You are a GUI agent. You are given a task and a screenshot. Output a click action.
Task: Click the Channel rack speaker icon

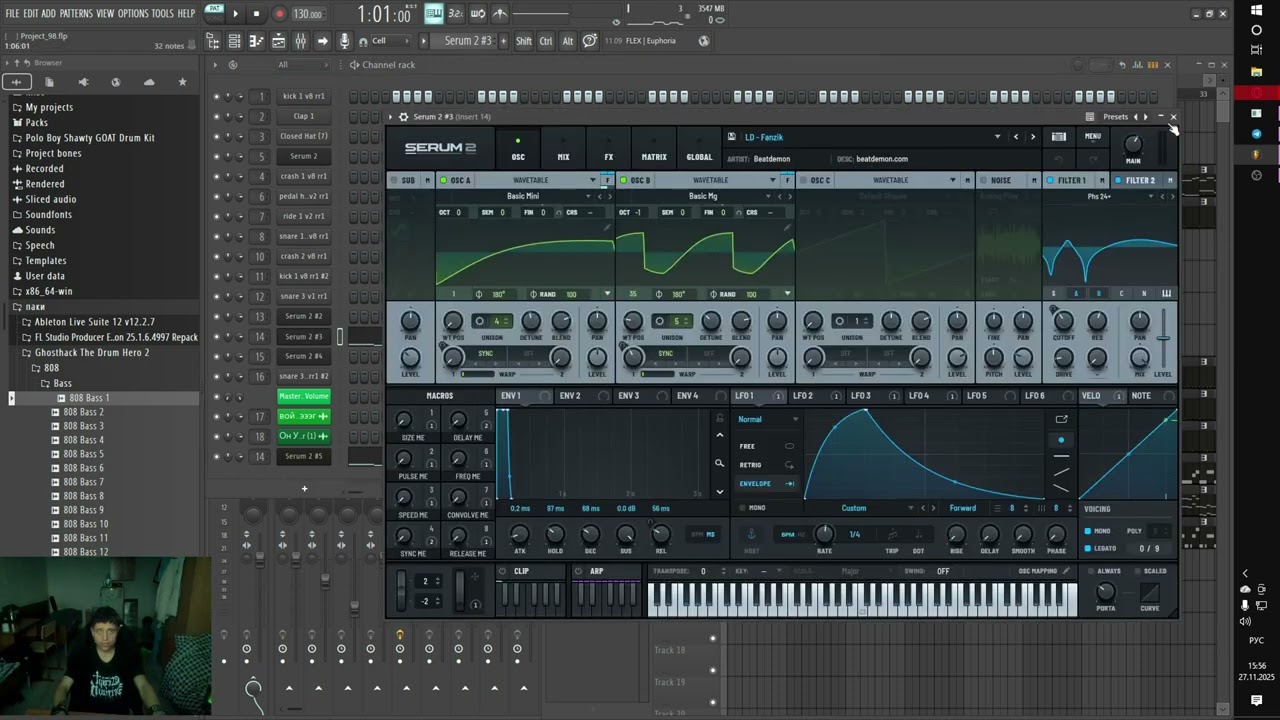(354, 65)
